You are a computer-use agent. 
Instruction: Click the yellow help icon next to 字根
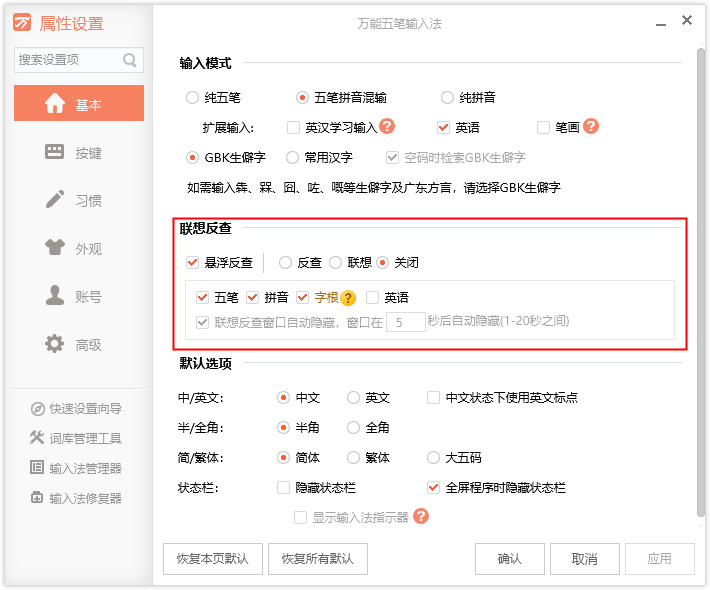click(x=348, y=298)
